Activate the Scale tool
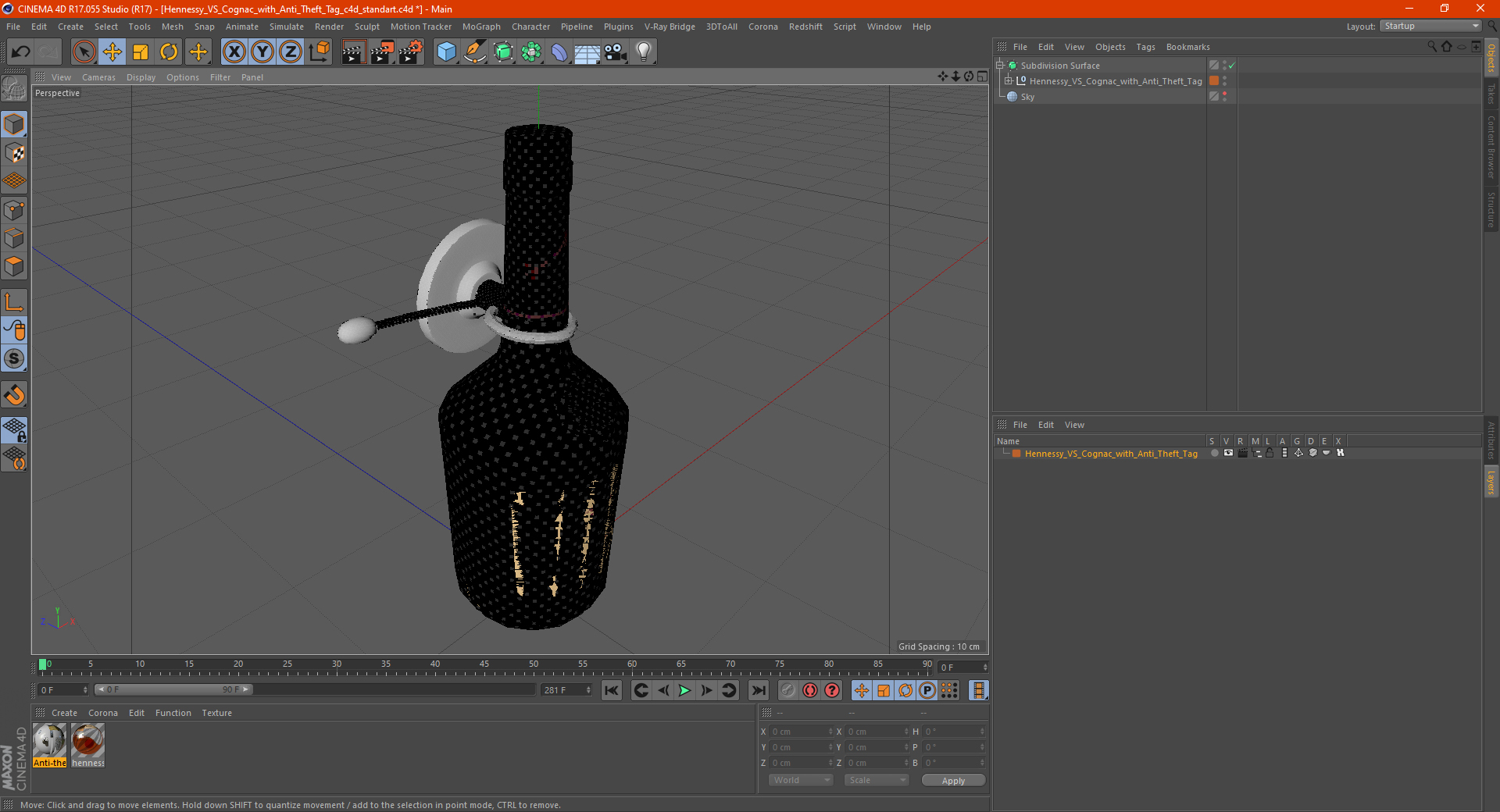 click(x=141, y=52)
